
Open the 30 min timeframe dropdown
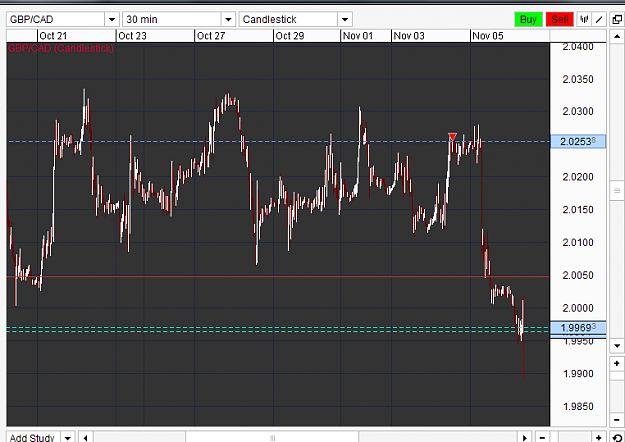(x=228, y=19)
